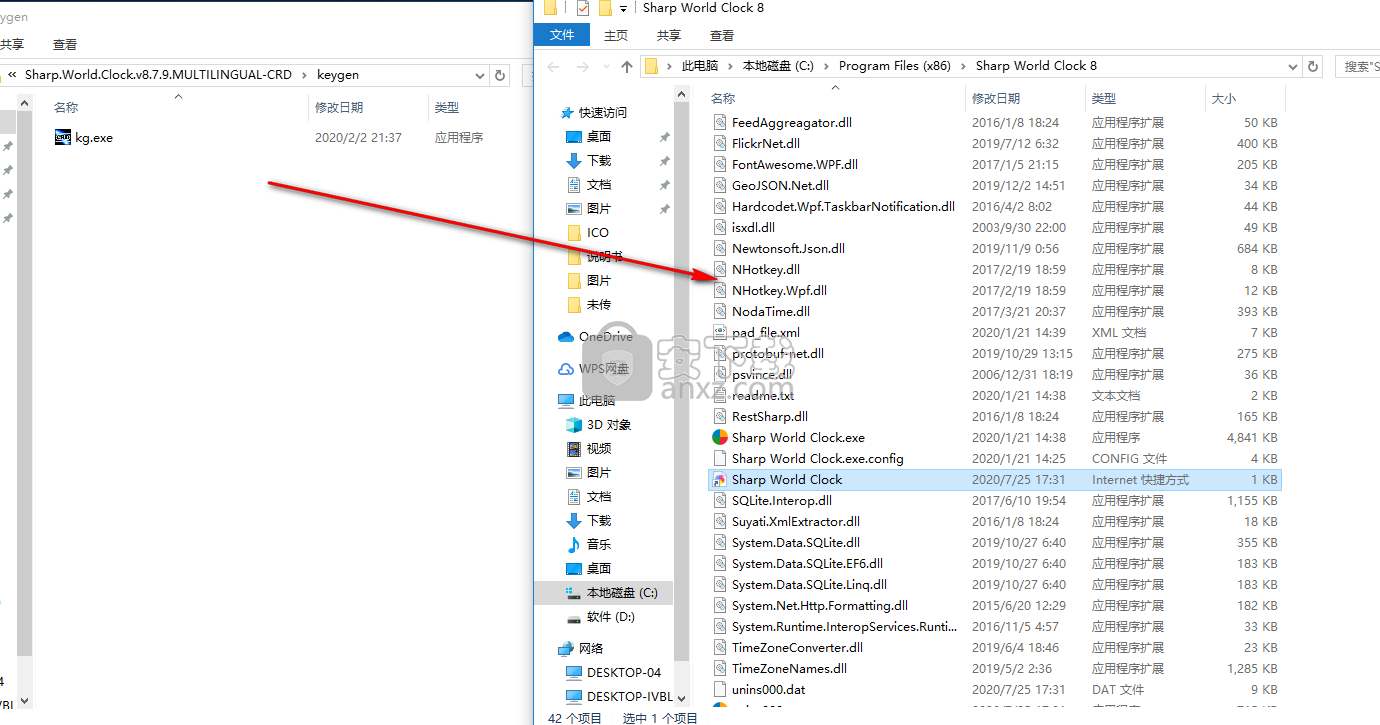Screen dimensions: 1380x725
Task: Expand chevron after 此电脑 in address bar
Action: [730, 66]
